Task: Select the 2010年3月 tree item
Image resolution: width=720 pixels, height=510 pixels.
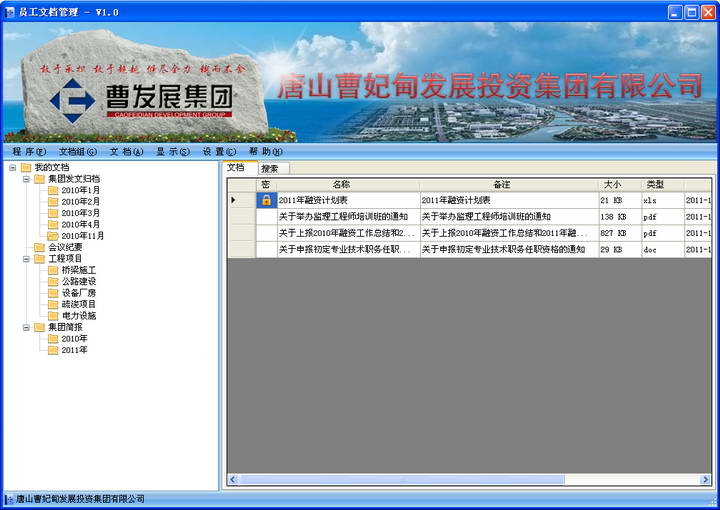Action: point(80,213)
